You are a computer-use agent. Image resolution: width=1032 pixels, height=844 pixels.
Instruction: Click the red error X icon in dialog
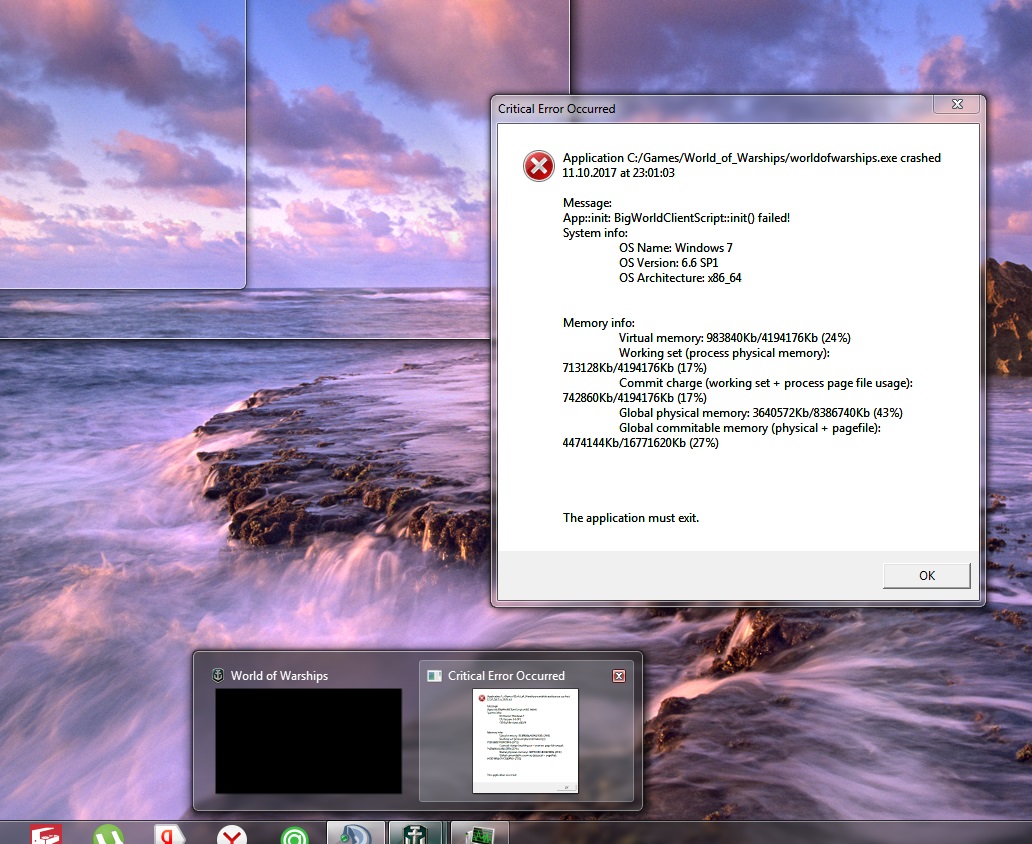539,166
